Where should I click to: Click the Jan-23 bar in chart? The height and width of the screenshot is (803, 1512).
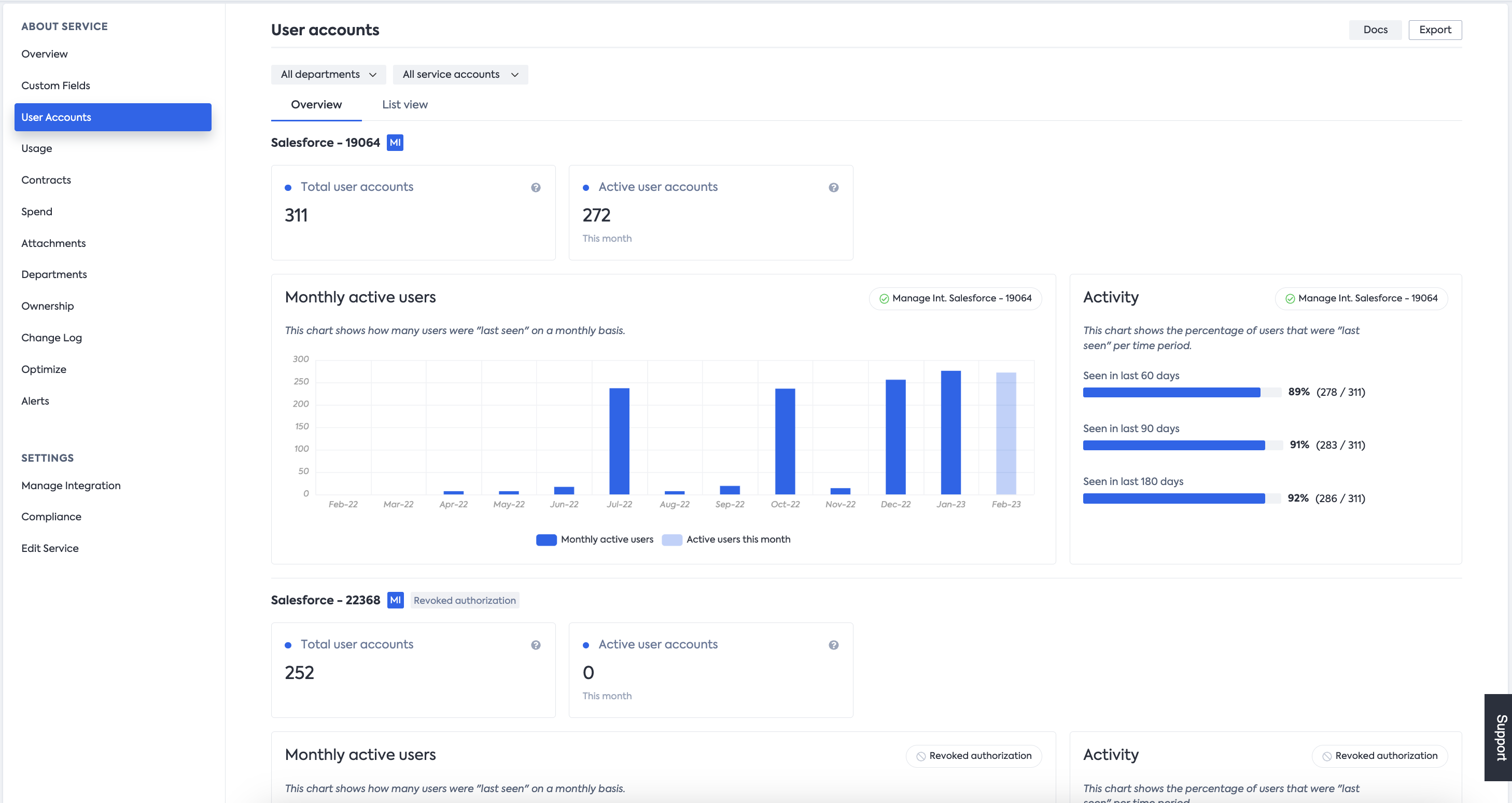point(950,432)
